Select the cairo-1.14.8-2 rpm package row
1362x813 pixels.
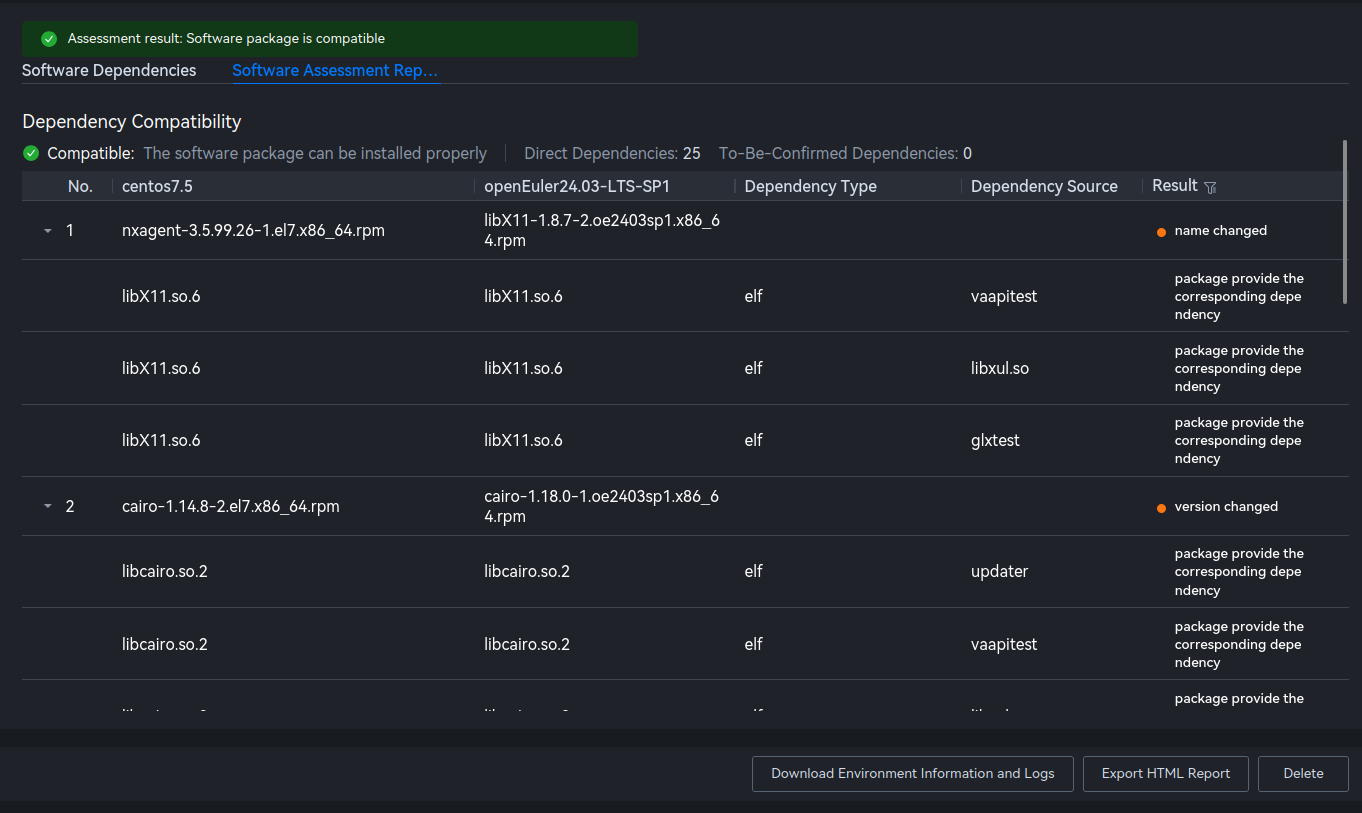click(230, 507)
